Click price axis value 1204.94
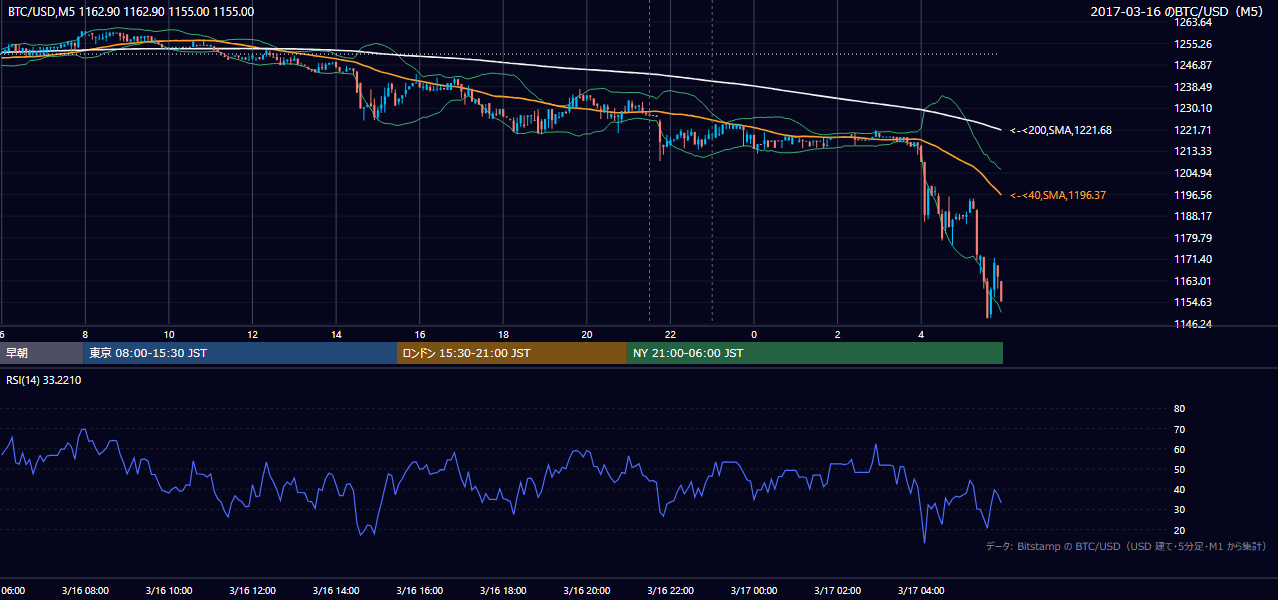The image size is (1278, 600). [x=1193, y=173]
